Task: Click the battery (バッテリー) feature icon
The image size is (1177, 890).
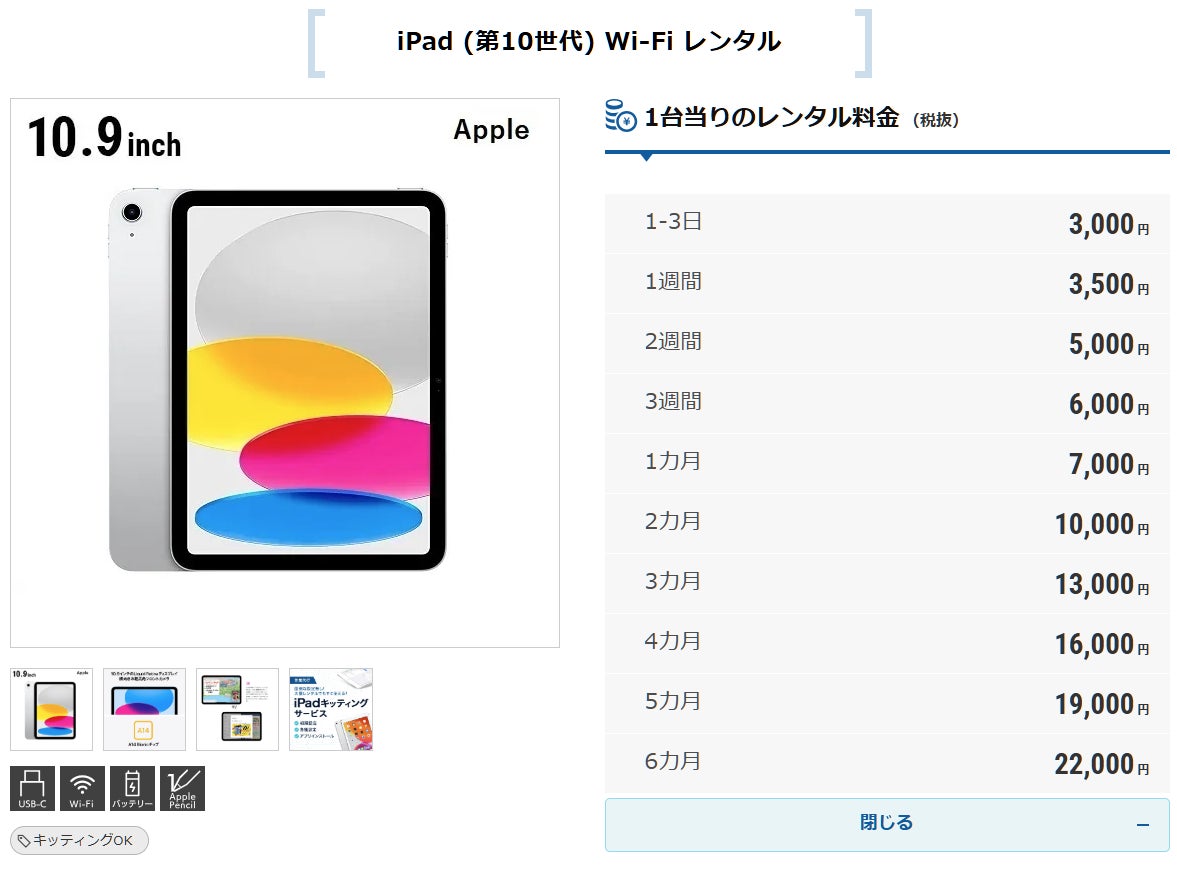Action: (132, 788)
